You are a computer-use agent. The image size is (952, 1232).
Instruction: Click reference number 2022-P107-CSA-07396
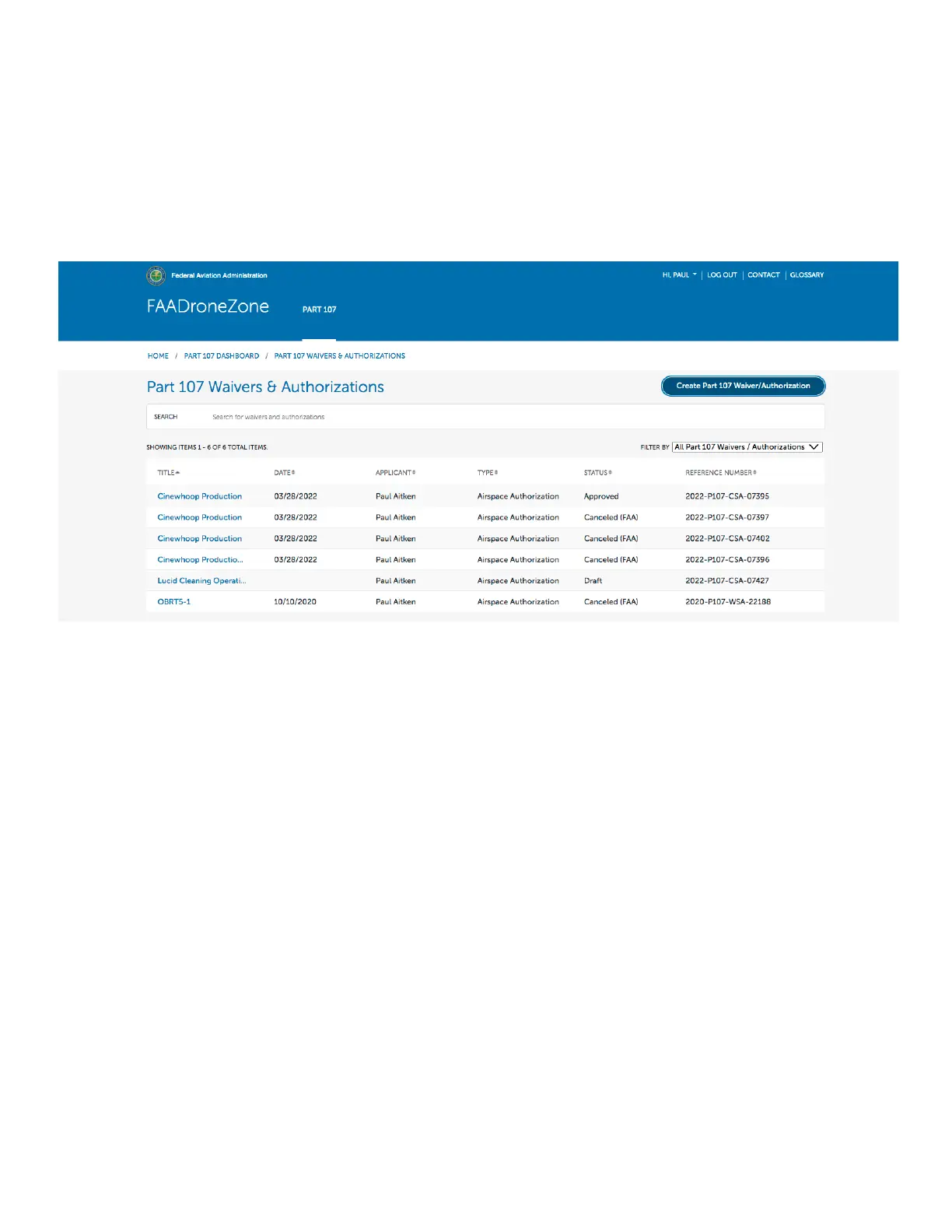[x=727, y=559]
